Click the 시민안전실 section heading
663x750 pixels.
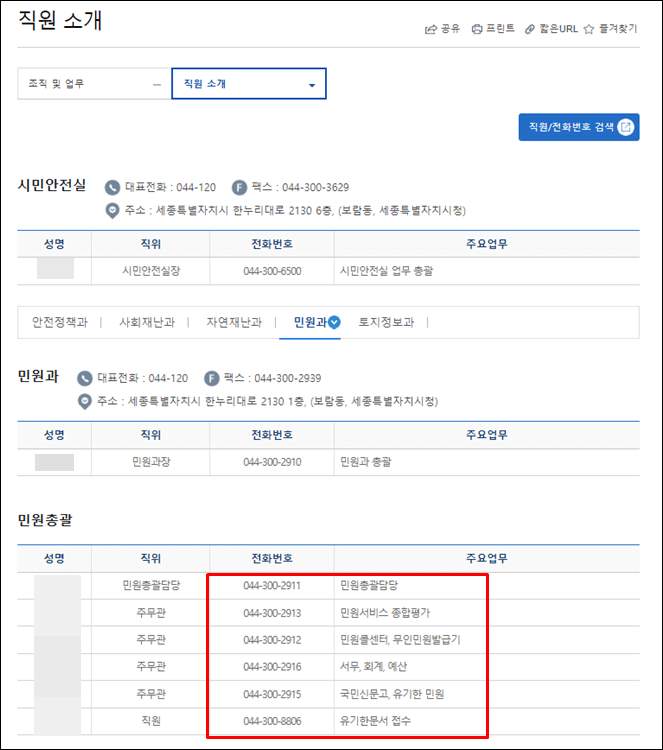click(x=52, y=185)
